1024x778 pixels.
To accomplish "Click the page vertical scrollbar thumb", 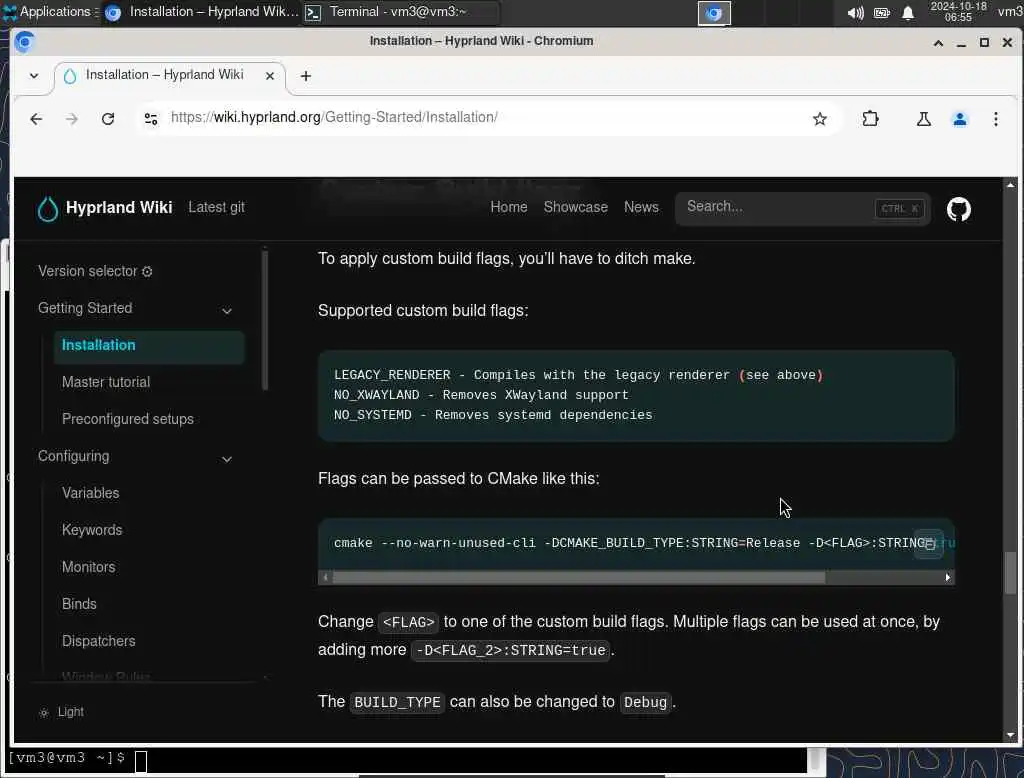I will pyautogui.click(x=1010, y=574).
